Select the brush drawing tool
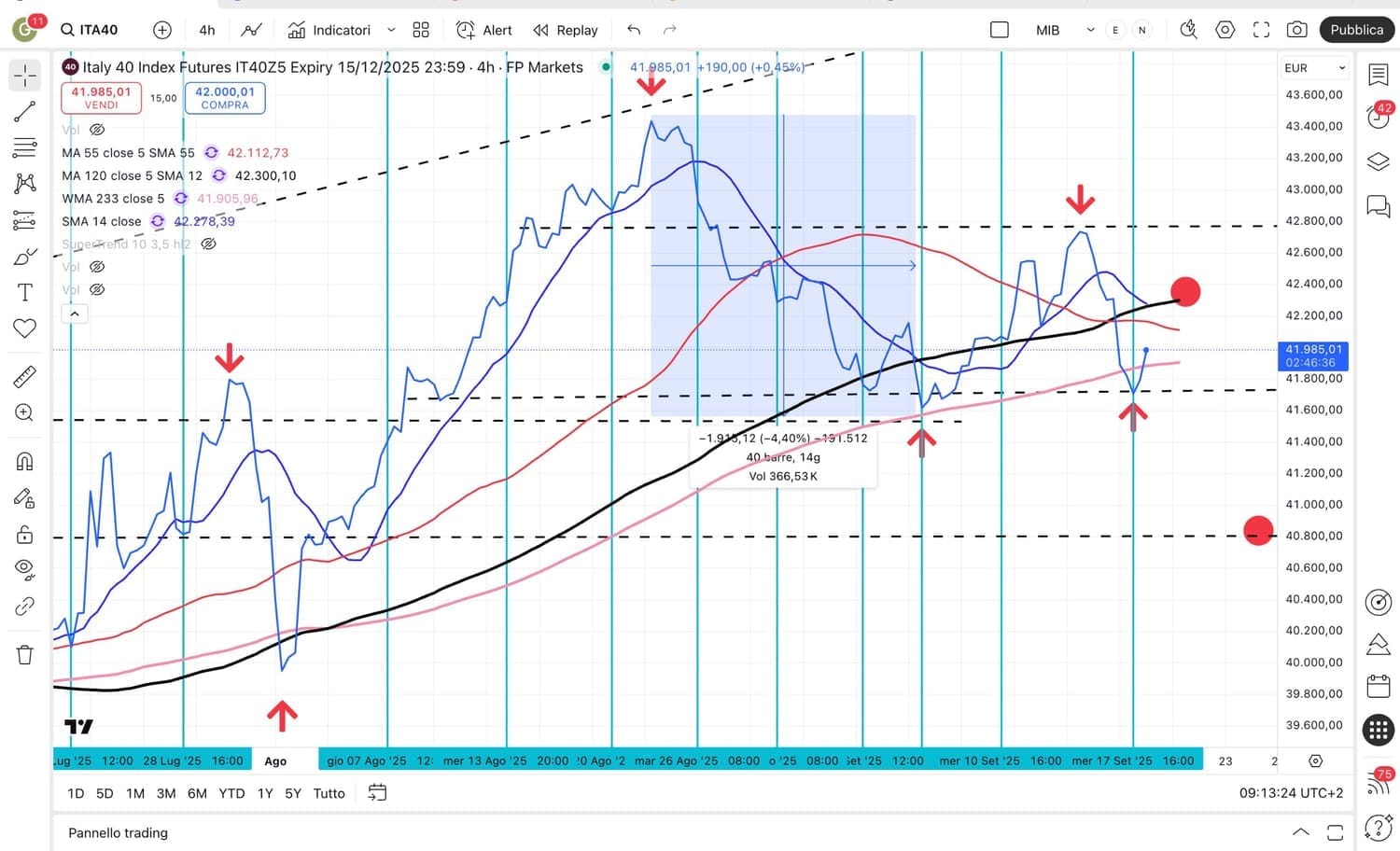The height and width of the screenshot is (851, 1400). 25,257
